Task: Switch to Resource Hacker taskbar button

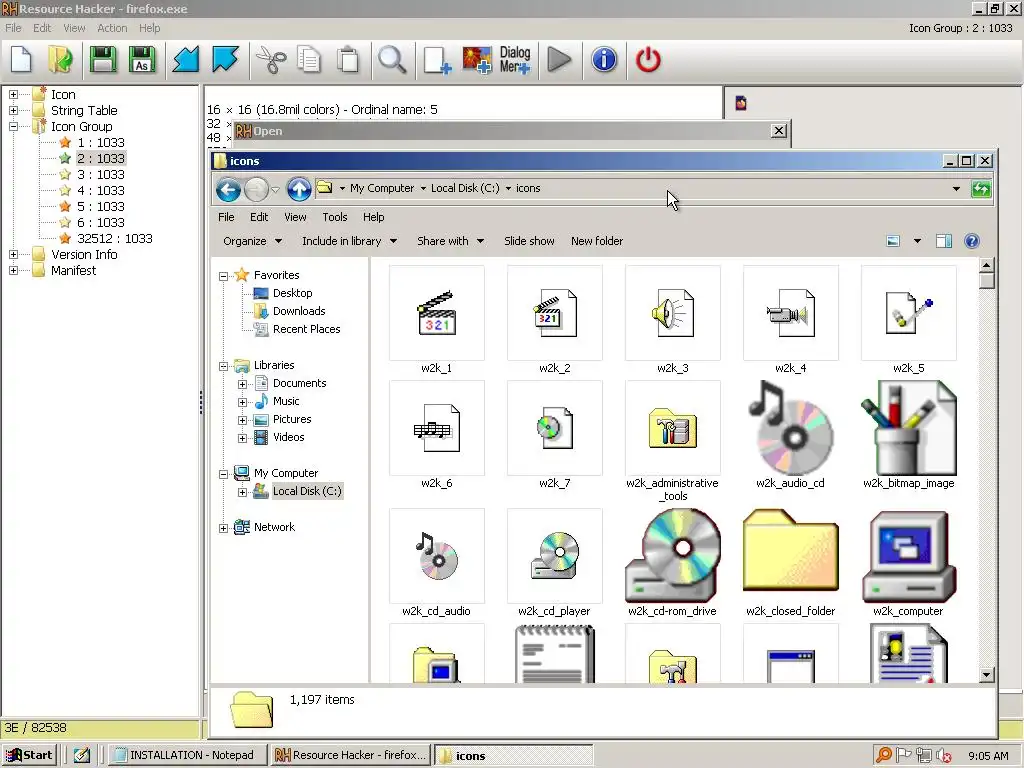Action: pos(351,755)
